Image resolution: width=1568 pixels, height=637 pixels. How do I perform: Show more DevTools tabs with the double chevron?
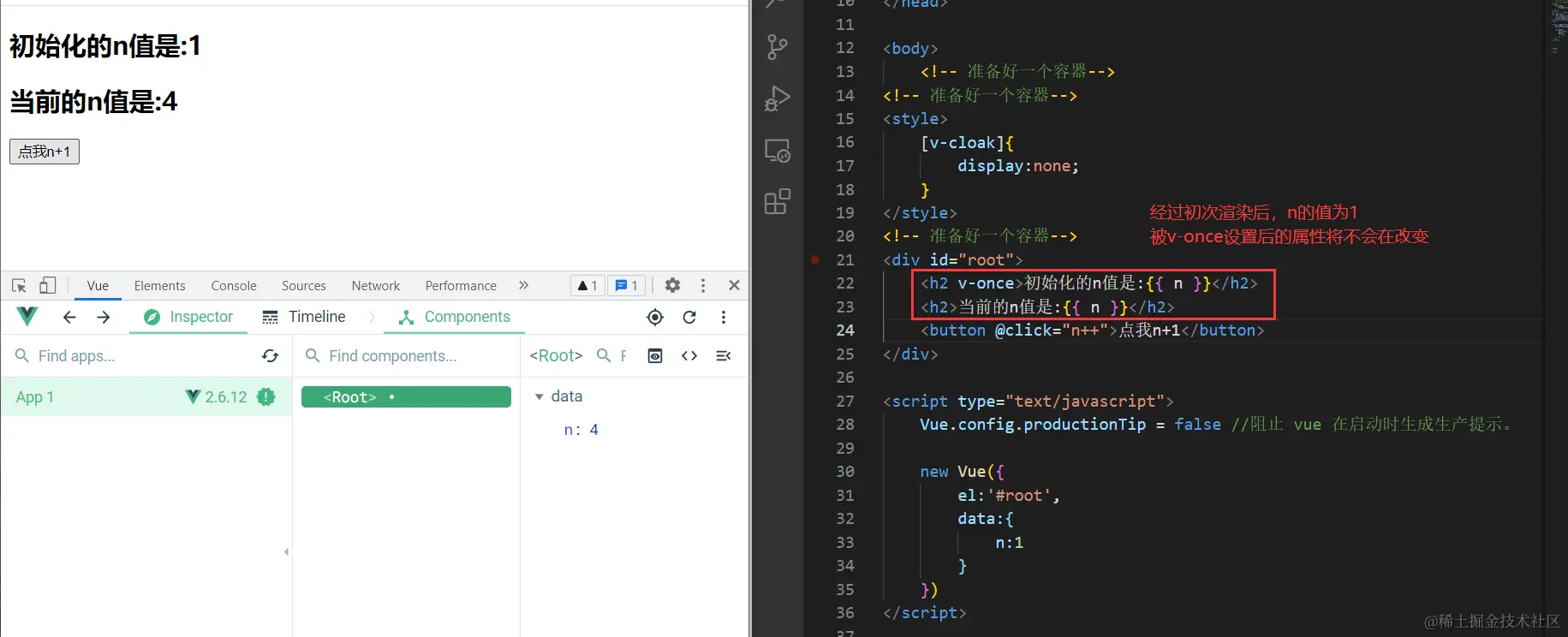pyautogui.click(x=523, y=285)
